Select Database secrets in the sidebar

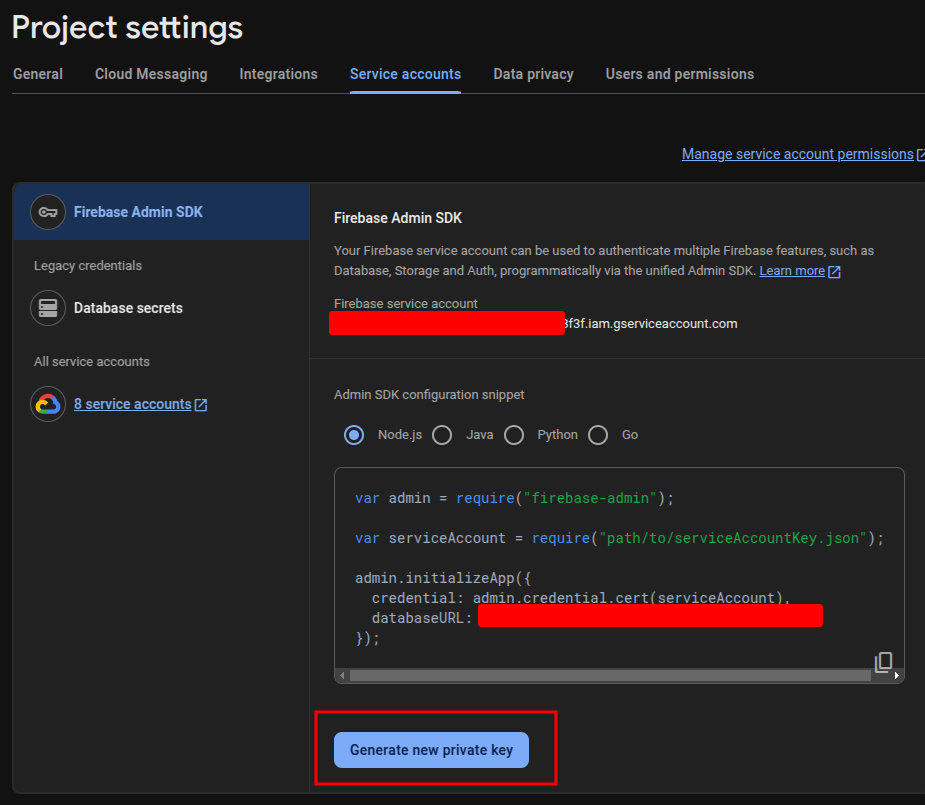(128, 308)
